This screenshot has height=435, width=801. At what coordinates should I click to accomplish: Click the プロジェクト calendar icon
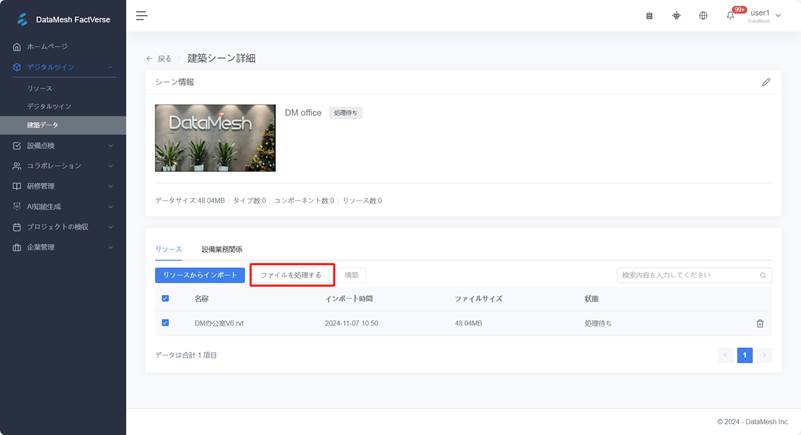17,227
